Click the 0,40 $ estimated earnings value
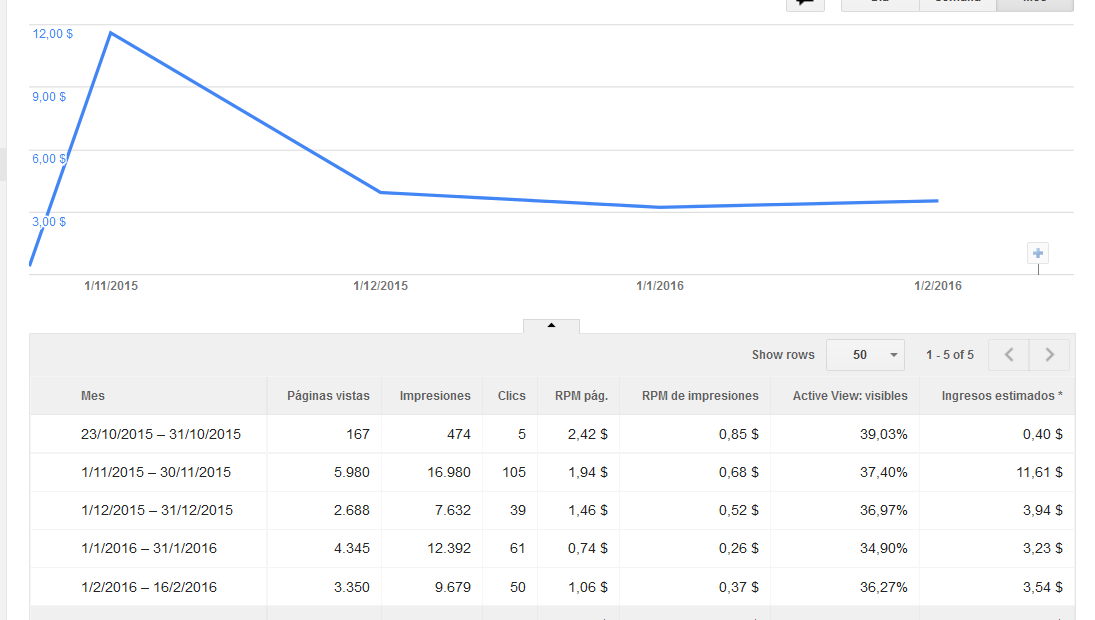Screen dimensions: 1095x620 tap(1043, 434)
